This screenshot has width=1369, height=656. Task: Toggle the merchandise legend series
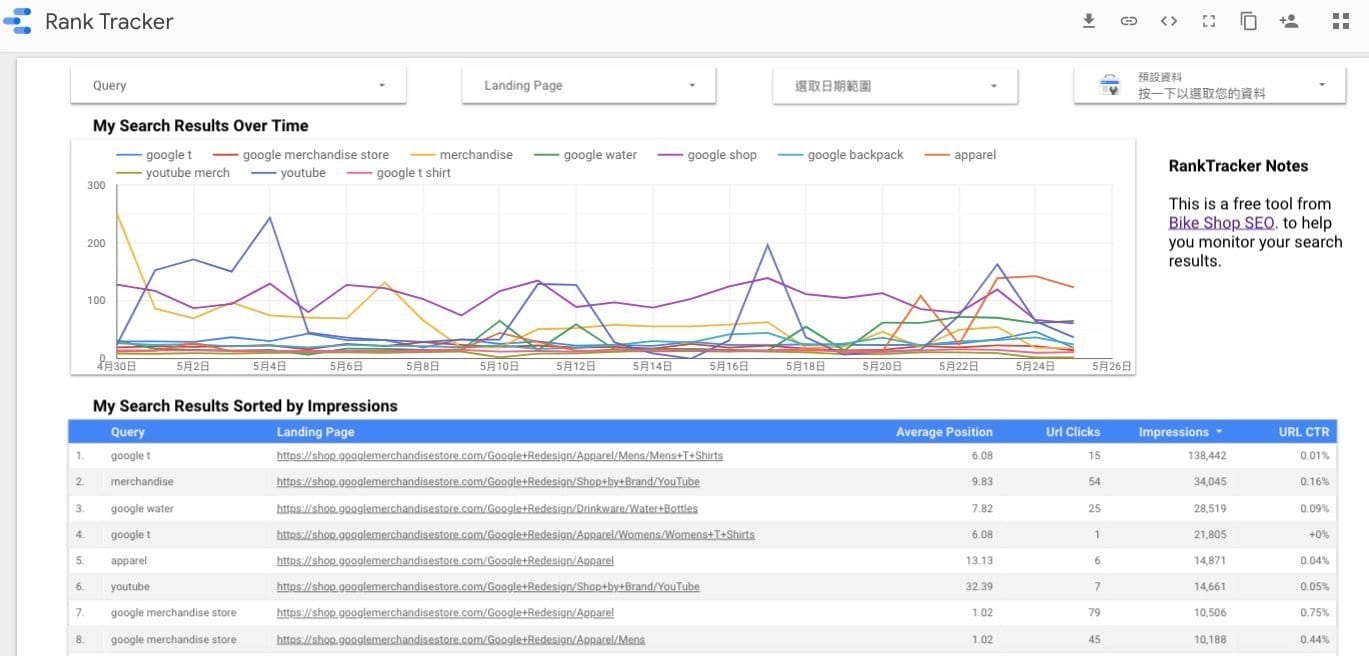click(x=475, y=155)
